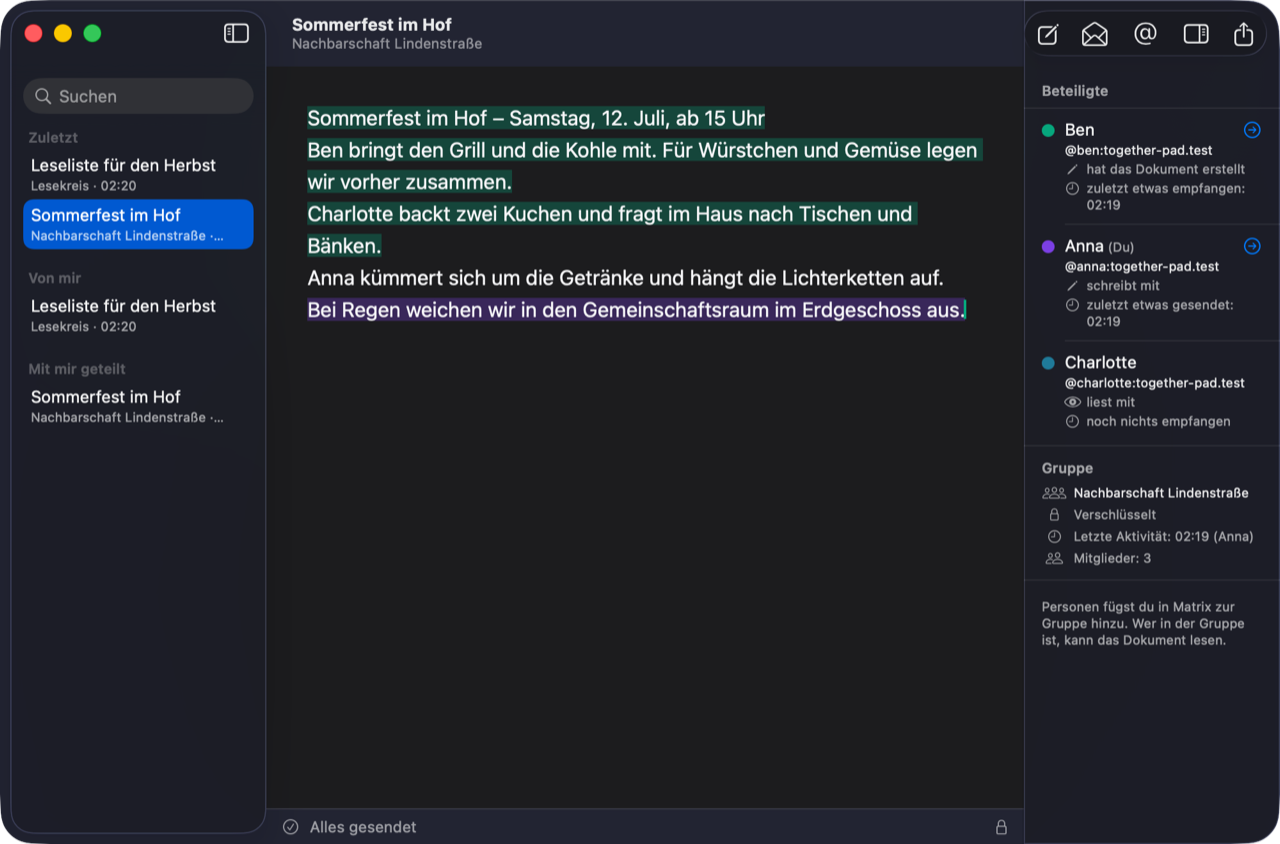1280x844 pixels.
Task: Click the Mitglieder: 3 entry
Action: coord(1112,558)
